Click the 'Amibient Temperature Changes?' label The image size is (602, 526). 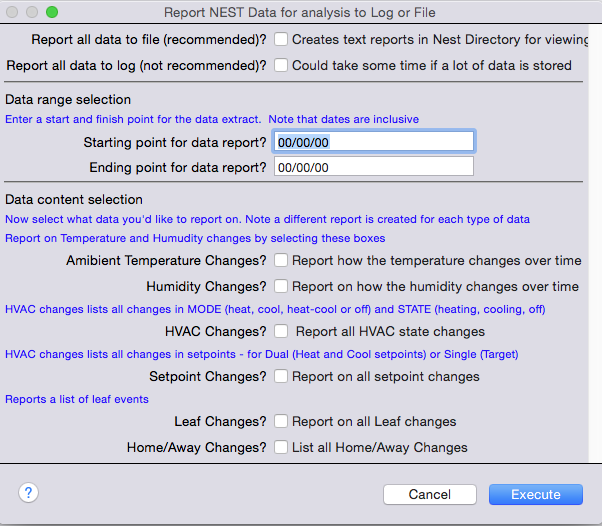click(x=166, y=261)
